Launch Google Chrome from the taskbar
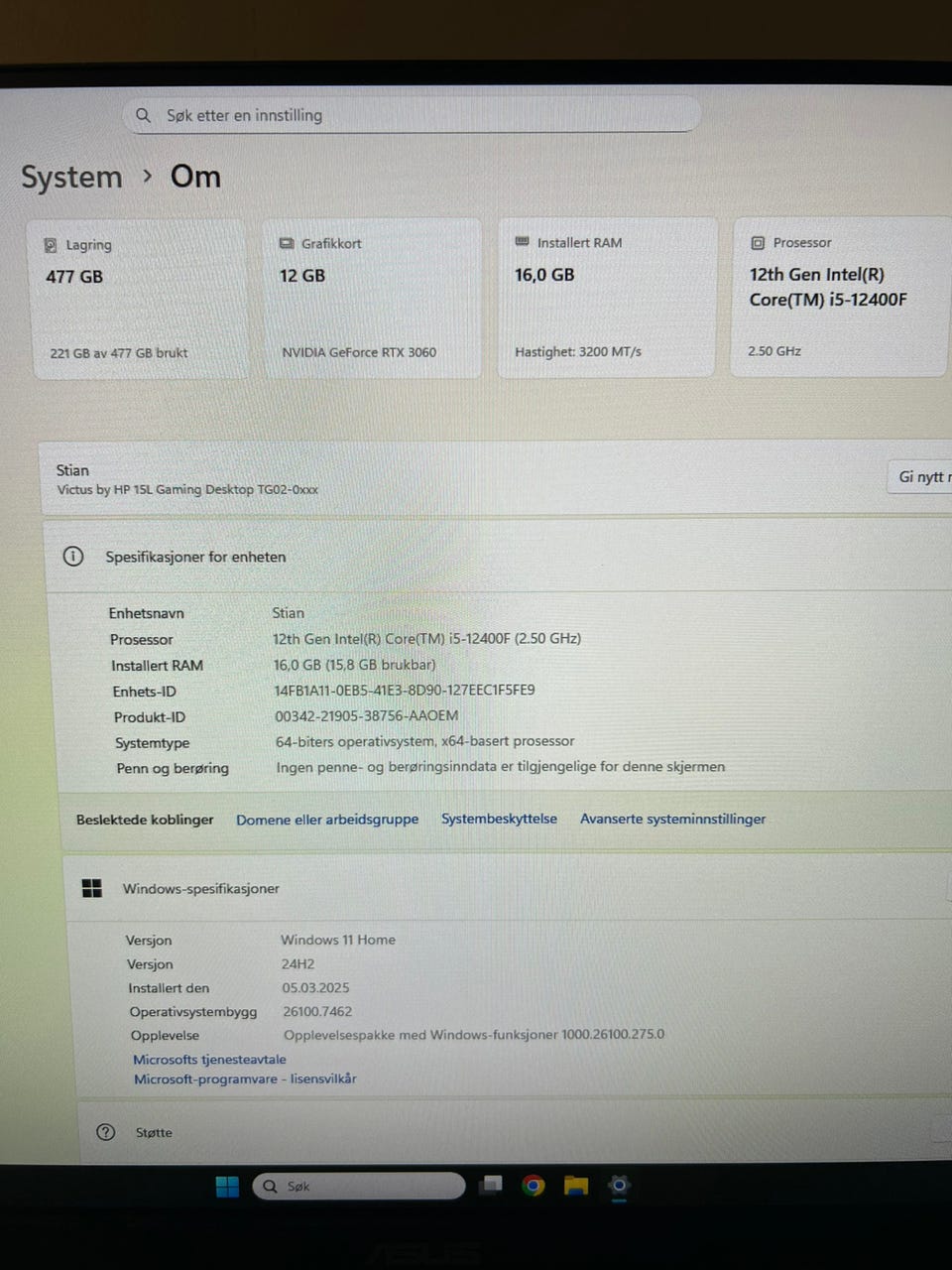 click(x=534, y=1186)
